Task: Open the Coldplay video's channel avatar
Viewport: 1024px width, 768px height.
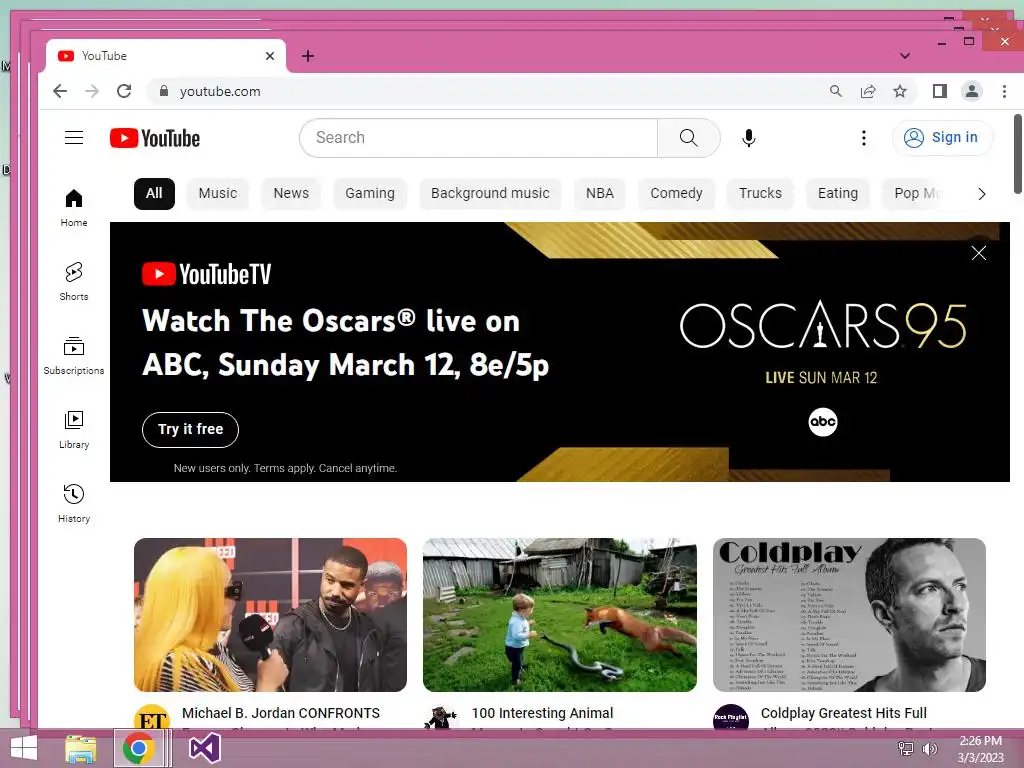Action: click(x=730, y=717)
